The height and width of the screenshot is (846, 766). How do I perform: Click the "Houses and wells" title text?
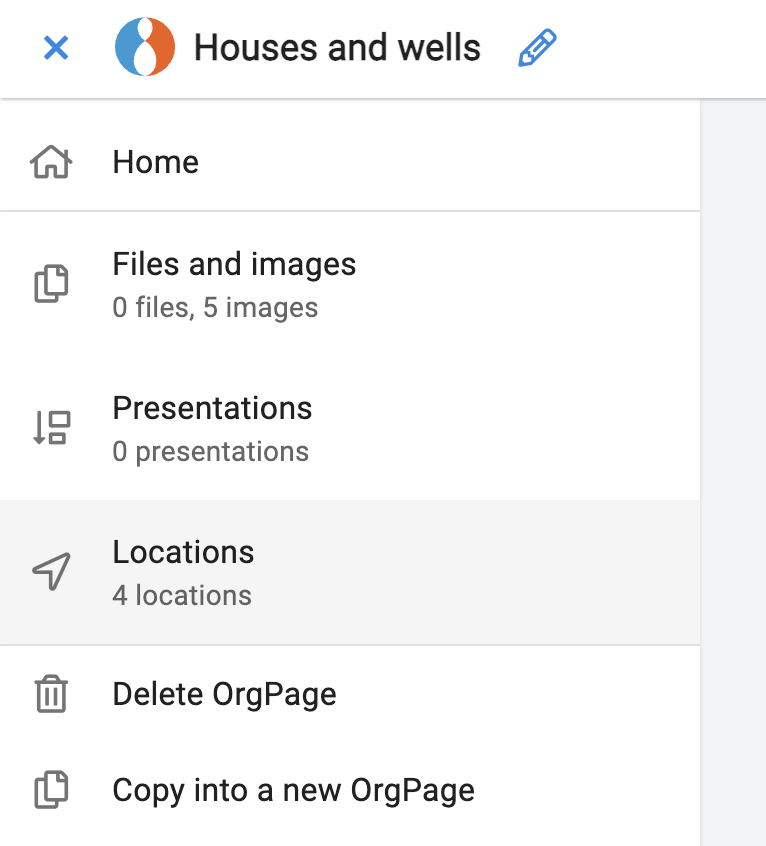tap(337, 47)
